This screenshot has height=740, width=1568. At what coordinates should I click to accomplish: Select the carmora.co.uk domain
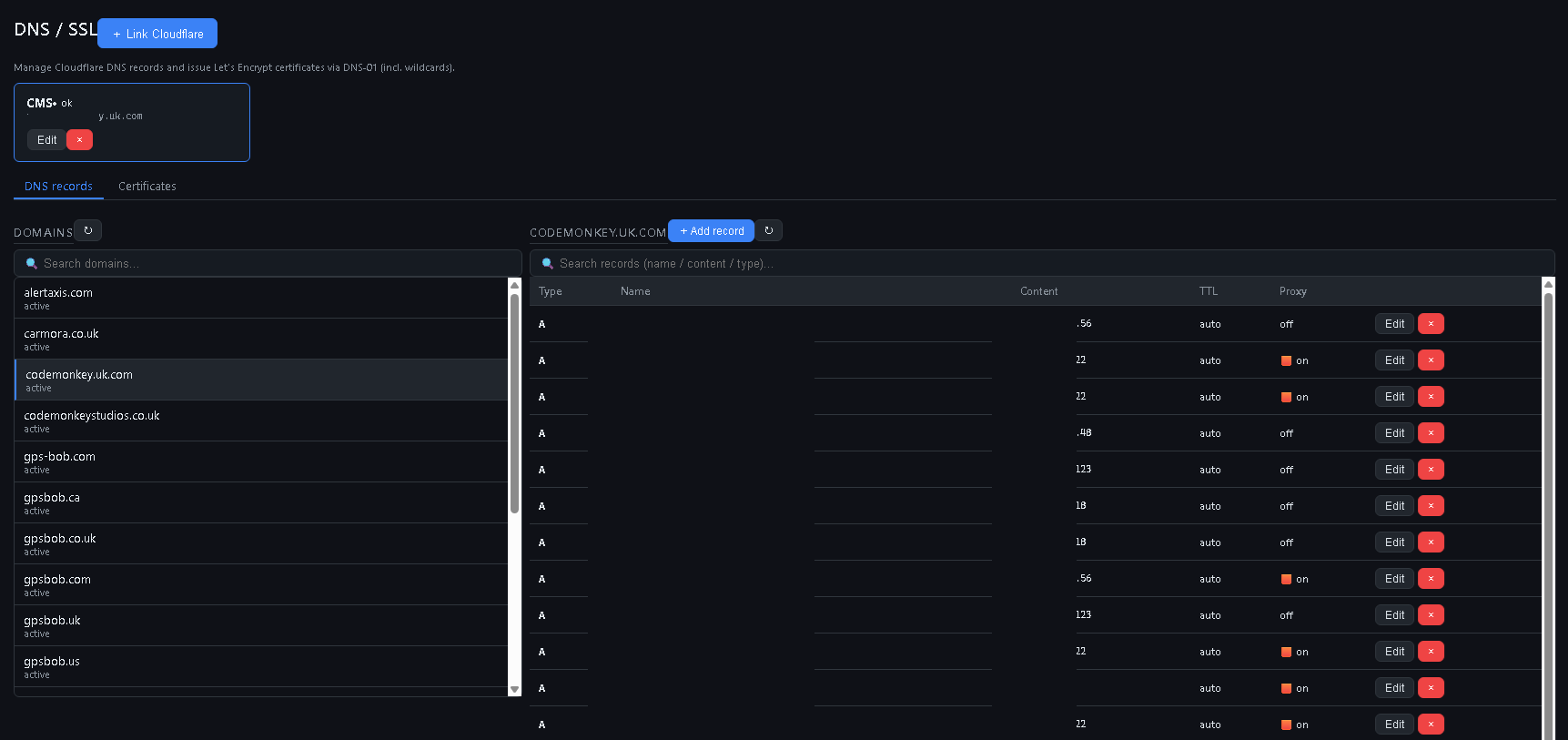pos(261,339)
